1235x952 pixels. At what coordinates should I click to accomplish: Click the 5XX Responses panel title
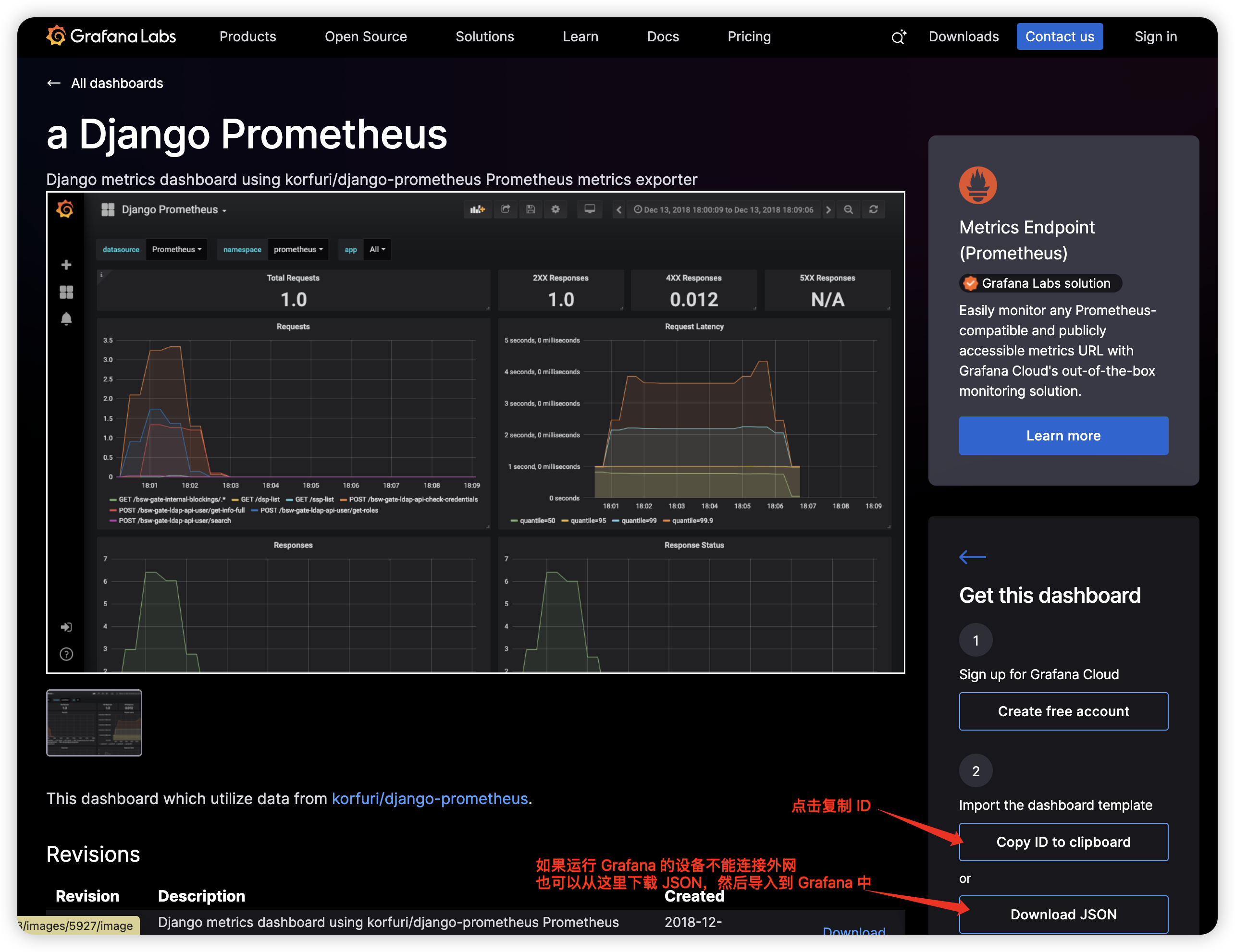827,278
